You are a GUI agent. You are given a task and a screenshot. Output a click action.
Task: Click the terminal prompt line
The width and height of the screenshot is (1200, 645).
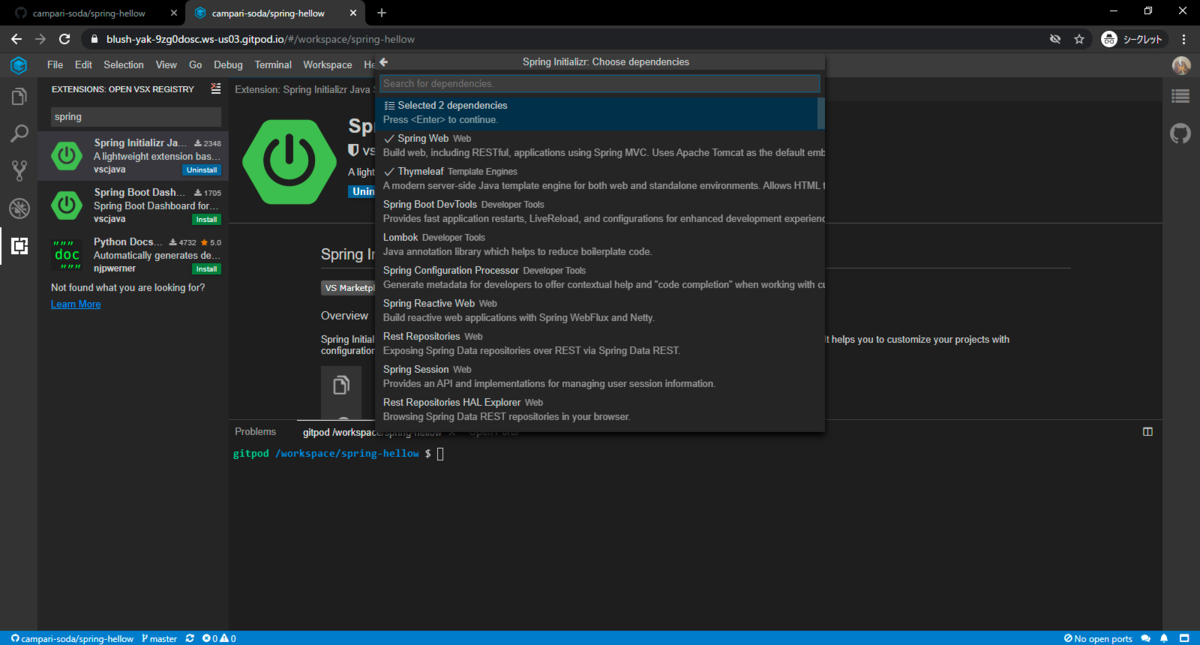[337, 454]
